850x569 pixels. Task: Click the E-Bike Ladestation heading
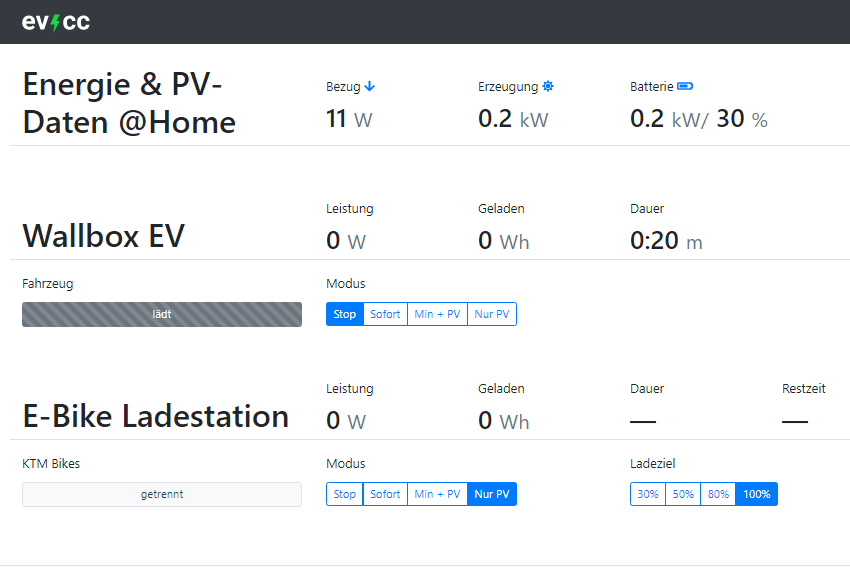pyautogui.click(x=155, y=416)
